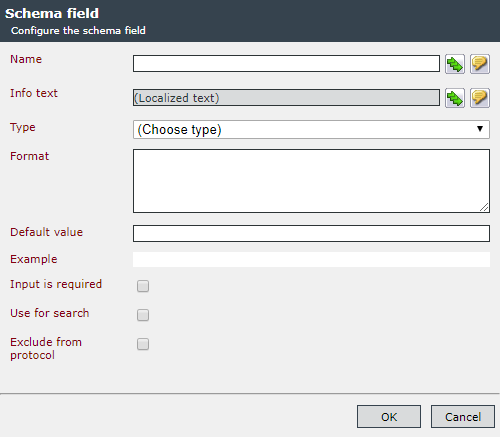Click the Default value label

pos(46,232)
